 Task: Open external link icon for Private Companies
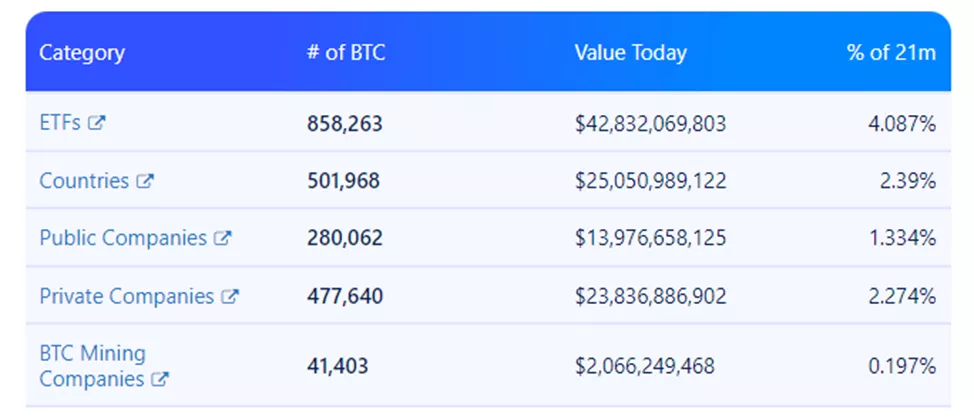(229, 297)
